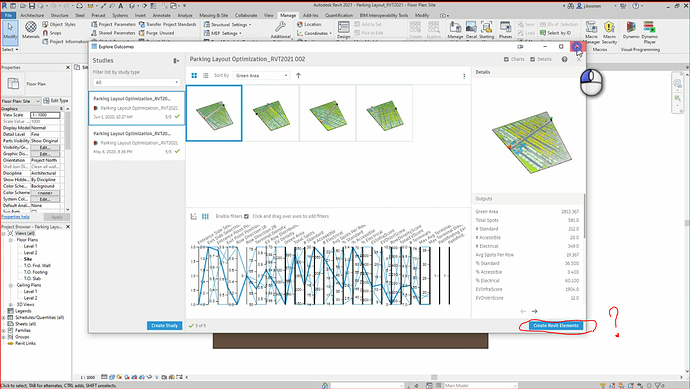Viewport: 690px width, 389px height.
Task: Click the View Scale input field
Action: coord(45,115)
